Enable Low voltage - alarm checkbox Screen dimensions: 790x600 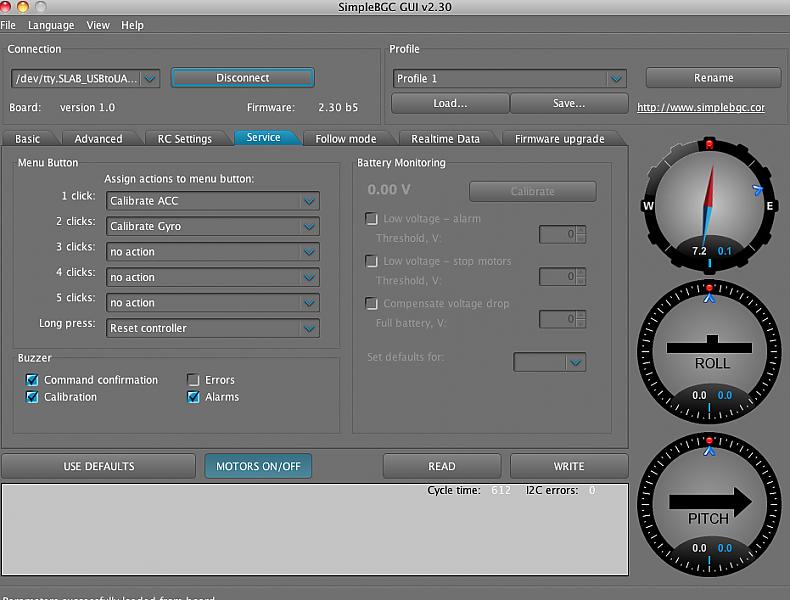(371, 219)
